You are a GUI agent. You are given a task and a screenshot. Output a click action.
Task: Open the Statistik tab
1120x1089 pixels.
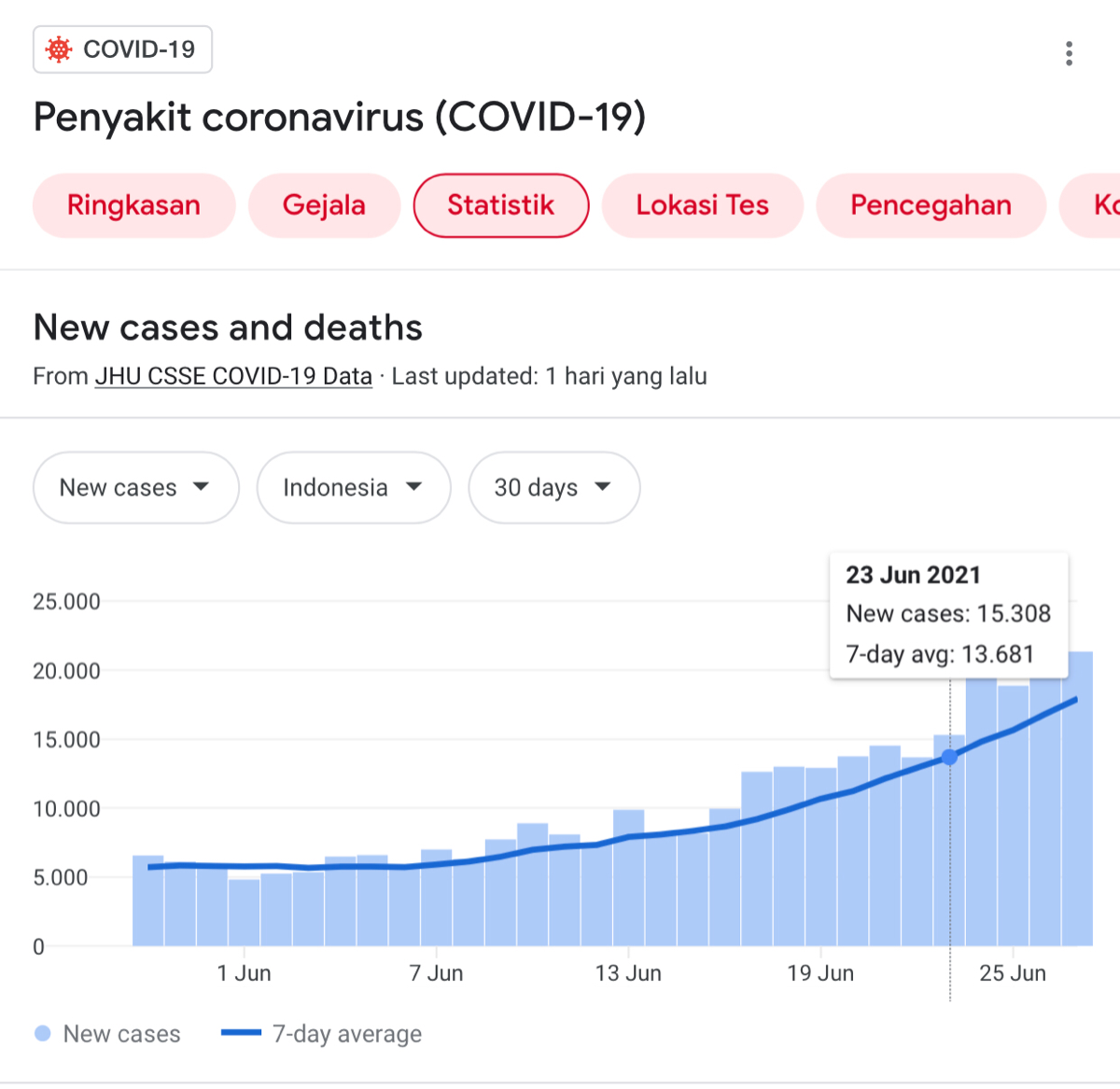pyautogui.click(x=500, y=205)
